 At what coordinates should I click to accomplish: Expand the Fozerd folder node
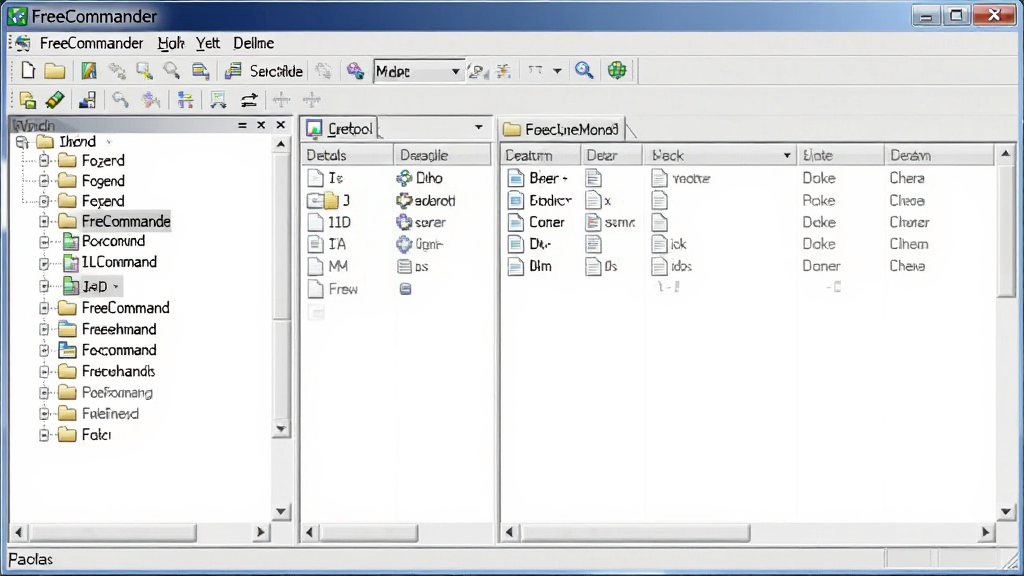click(x=44, y=161)
